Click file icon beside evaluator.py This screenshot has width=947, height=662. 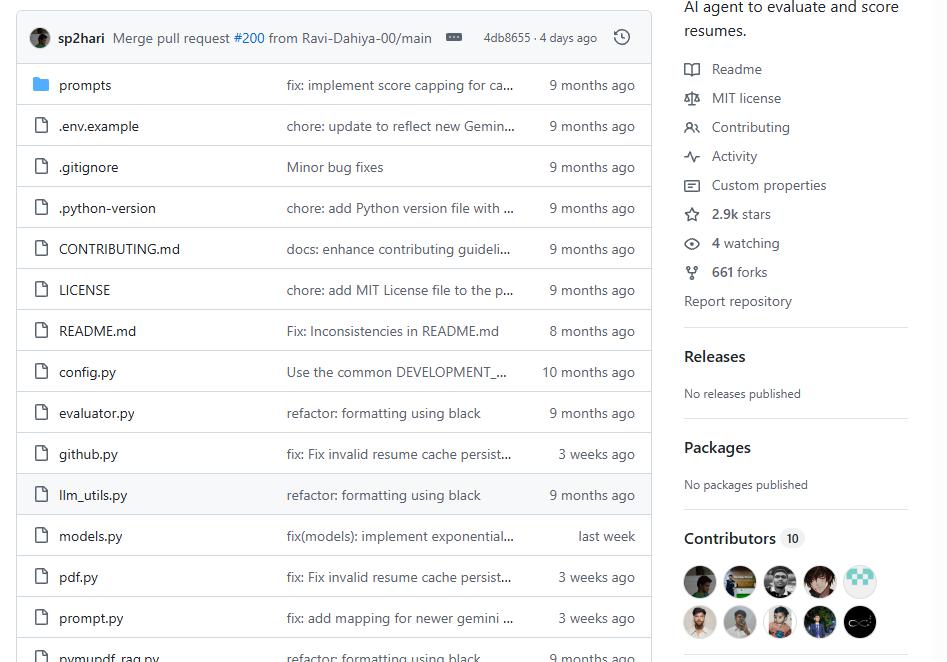coord(41,413)
